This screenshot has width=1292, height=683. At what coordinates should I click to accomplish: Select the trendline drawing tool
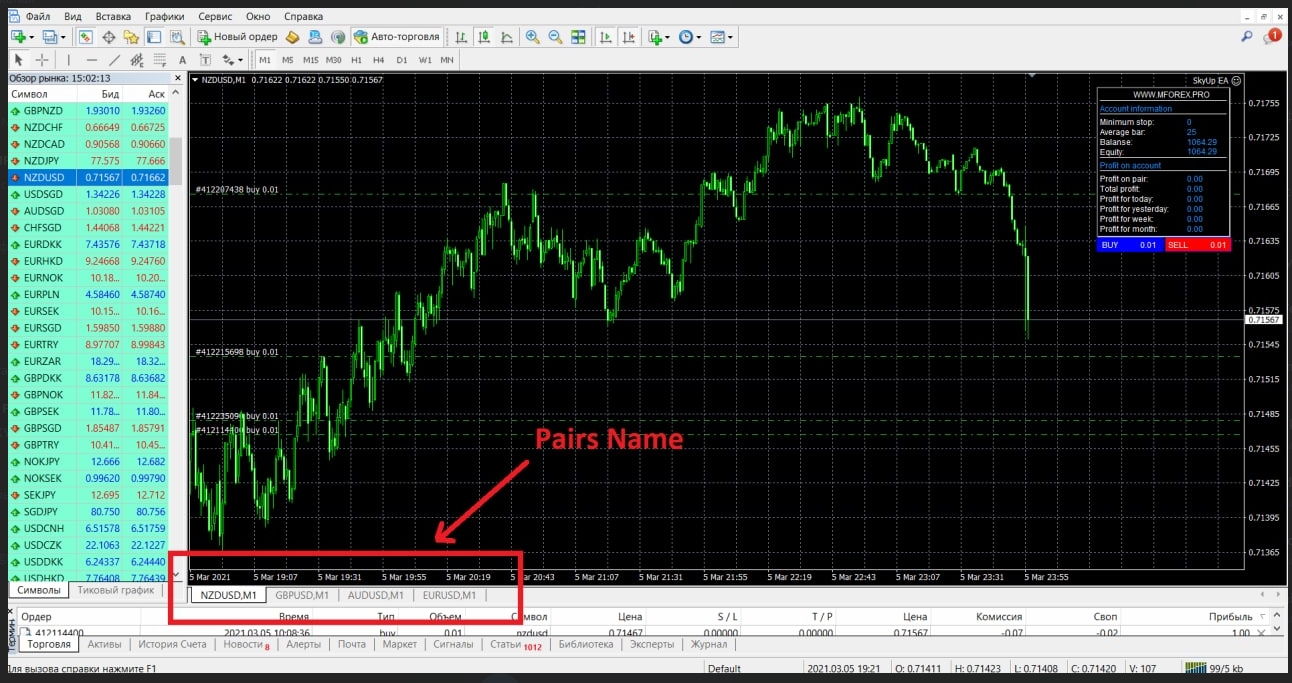[x=114, y=60]
